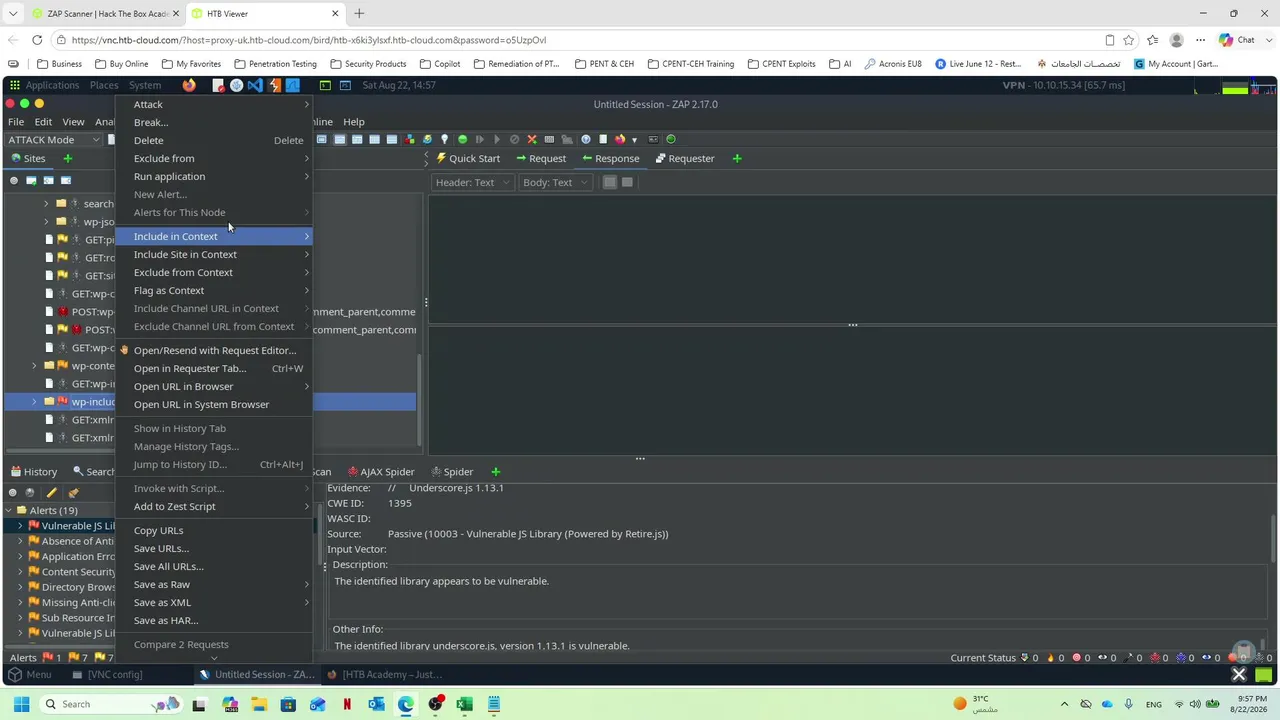1280x720 pixels.
Task: Open the AJAX Spider tab
Action: click(381, 472)
